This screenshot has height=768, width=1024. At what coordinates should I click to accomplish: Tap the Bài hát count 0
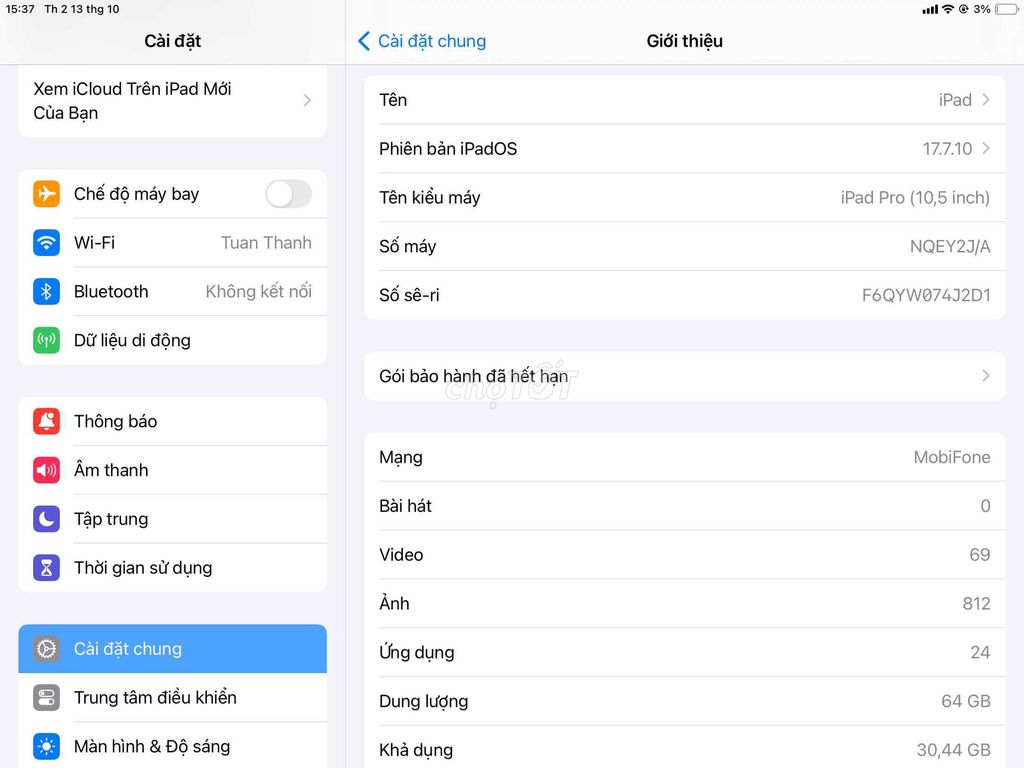[985, 506]
